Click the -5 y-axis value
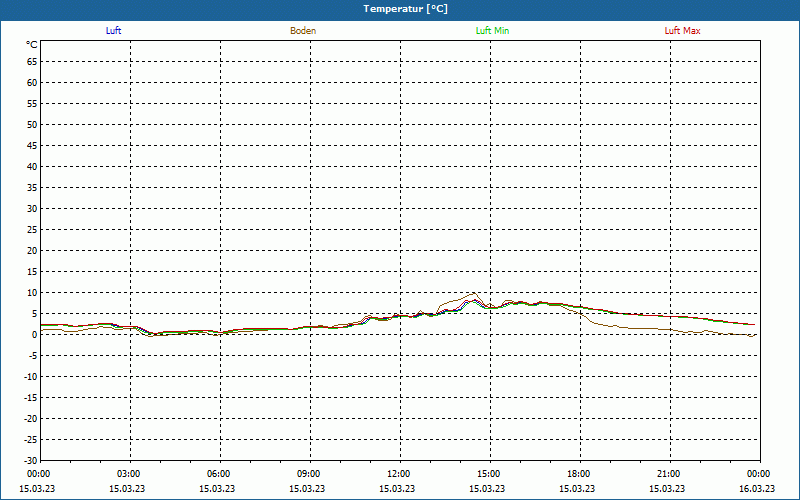The image size is (800, 500). pos(33,356)
